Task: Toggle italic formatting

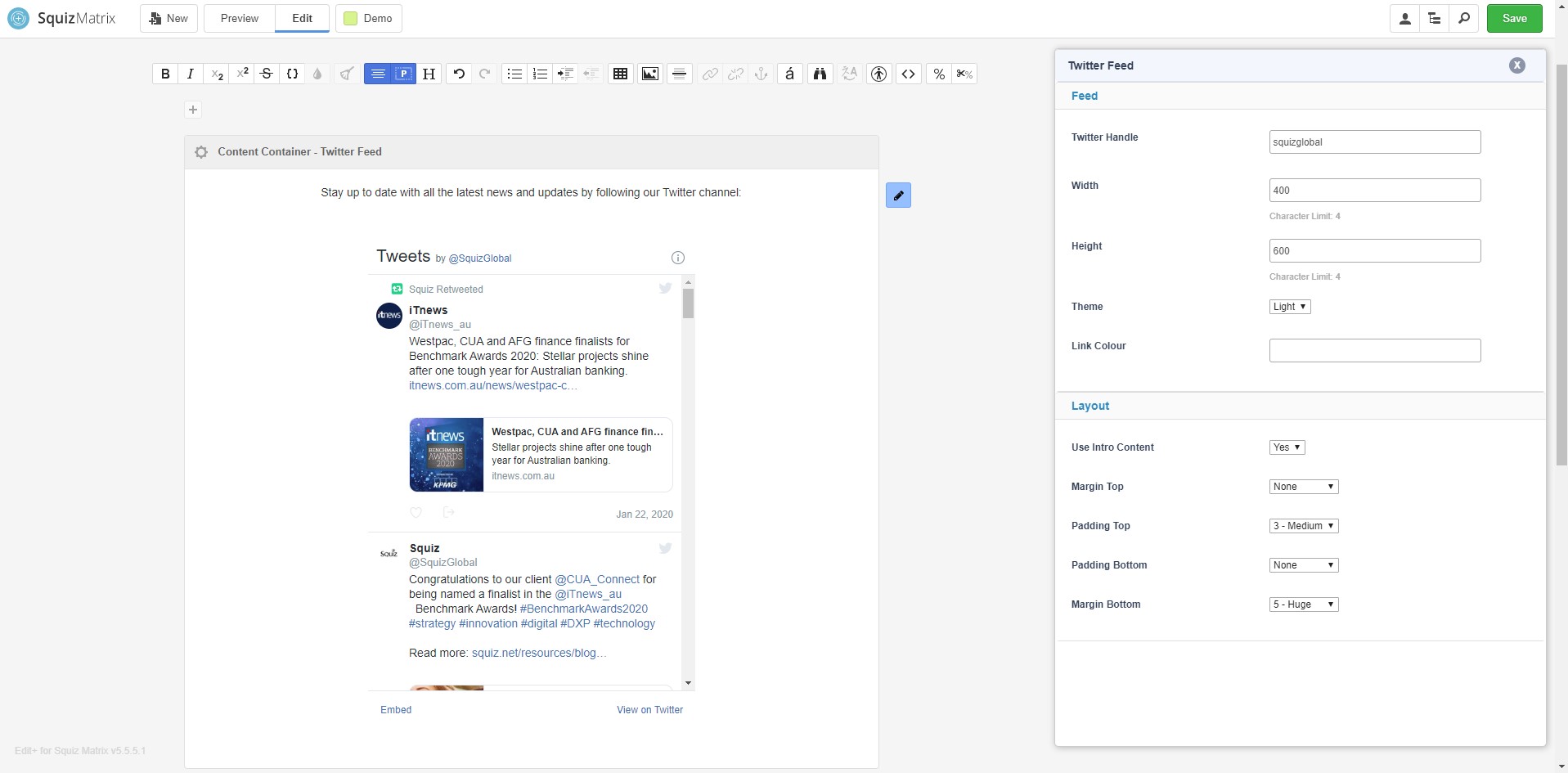Action: point(191,74)
